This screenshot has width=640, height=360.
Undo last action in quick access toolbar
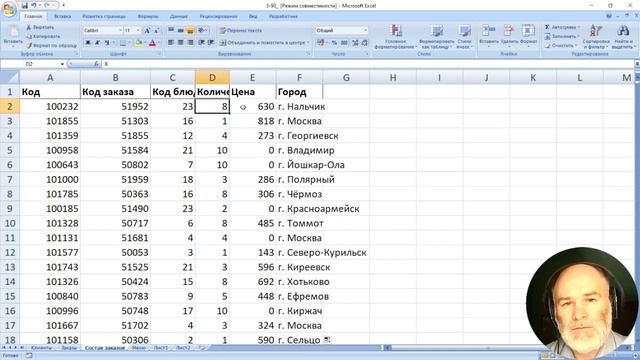pos(34,5)
